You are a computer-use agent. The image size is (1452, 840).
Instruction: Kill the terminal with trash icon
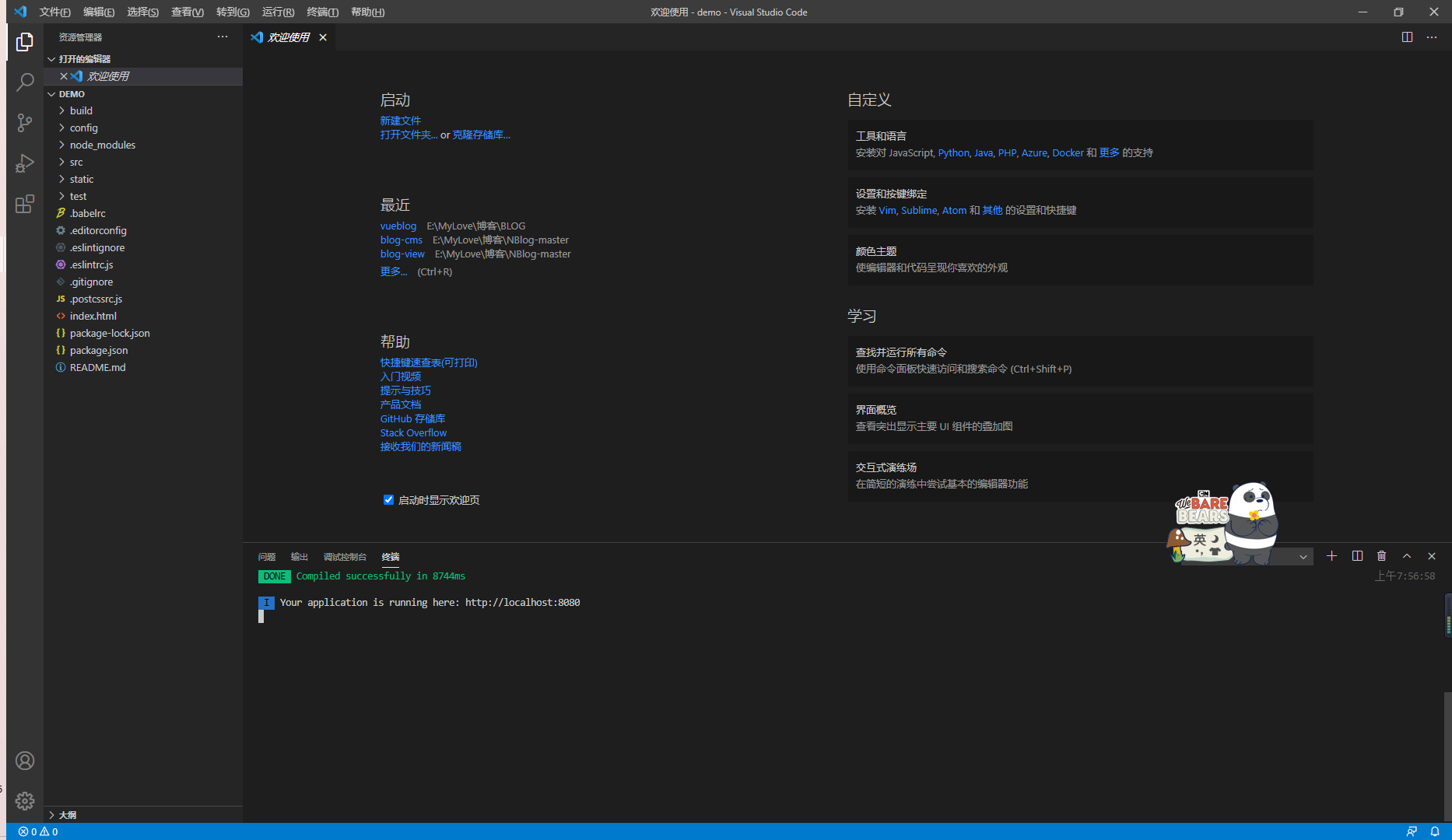pyautogui.click(x=1382, y=556)
